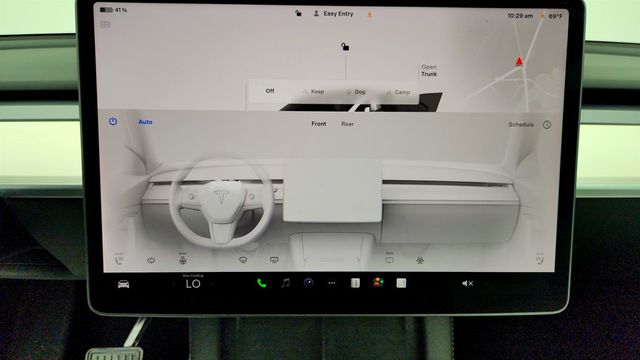Select Off climate keep mode
This screenshot has height=360, width=640.
click(270, 91)
